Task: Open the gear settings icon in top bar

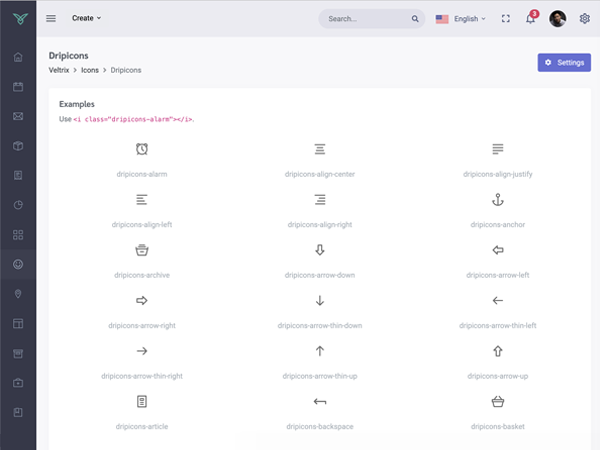Action: coord(585,18)
